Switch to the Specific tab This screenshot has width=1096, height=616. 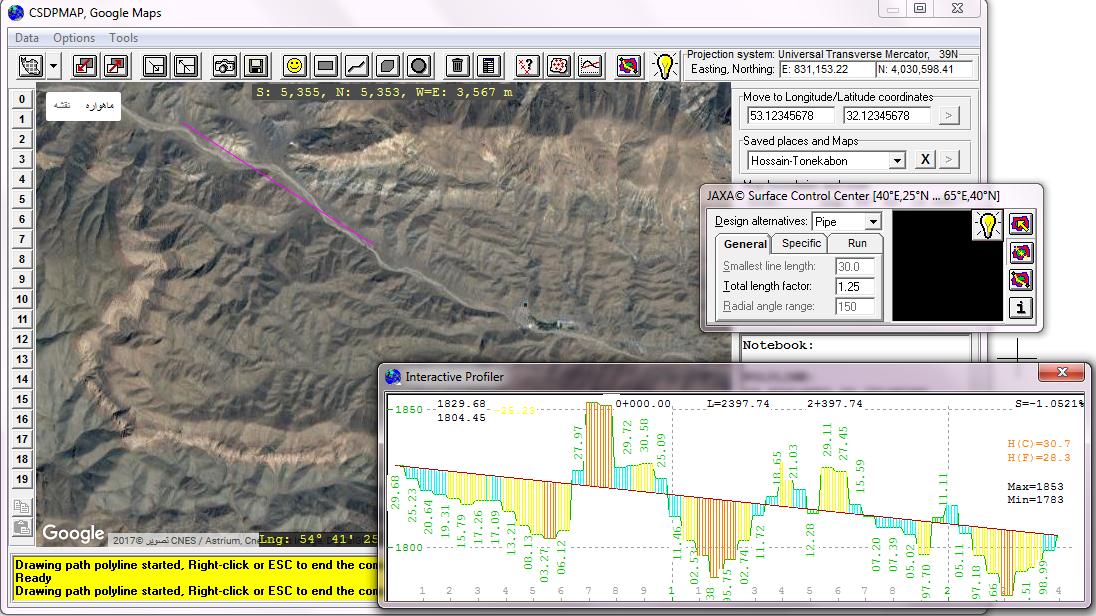point(801,243)
